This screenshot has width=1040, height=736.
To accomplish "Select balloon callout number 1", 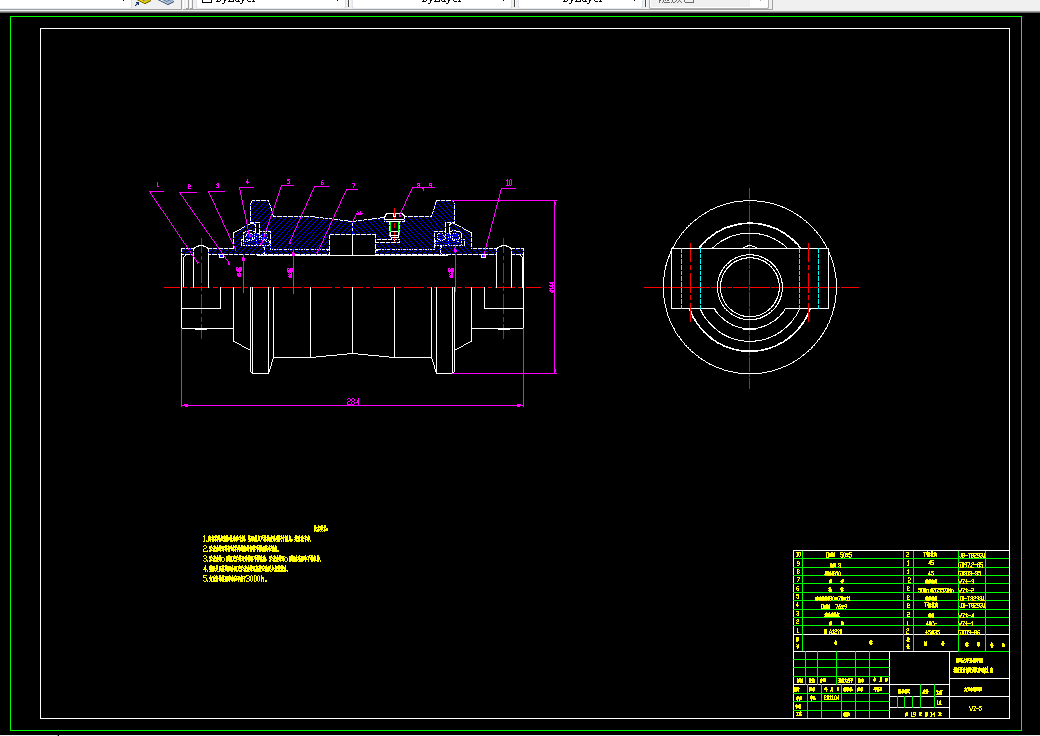I will (x=158, y=185).
